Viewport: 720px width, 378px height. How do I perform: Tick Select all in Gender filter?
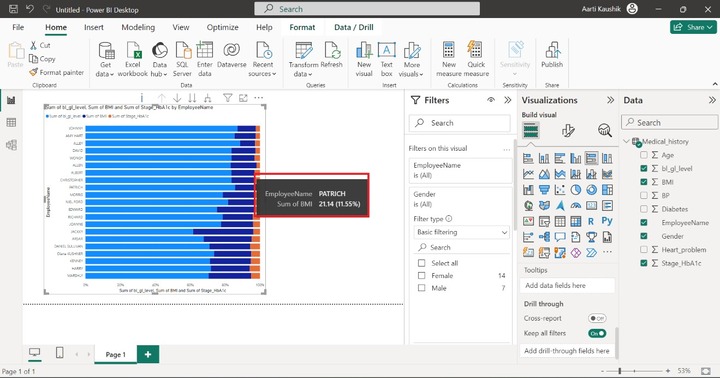click(422, 263)
